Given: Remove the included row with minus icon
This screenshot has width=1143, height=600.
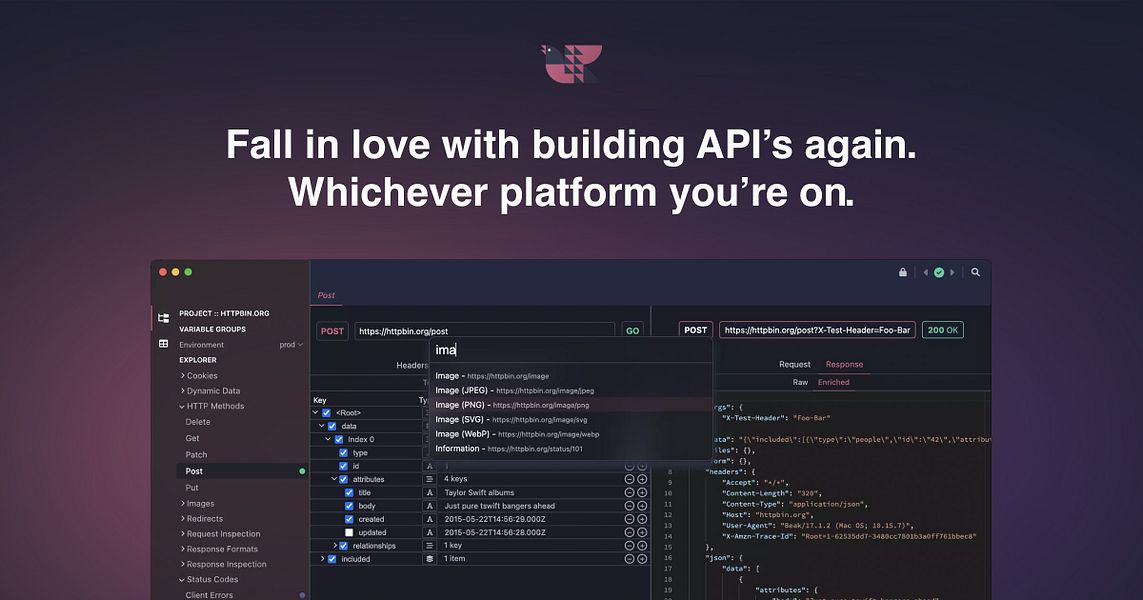Looking at the screenshot, I should click(629, 559).
